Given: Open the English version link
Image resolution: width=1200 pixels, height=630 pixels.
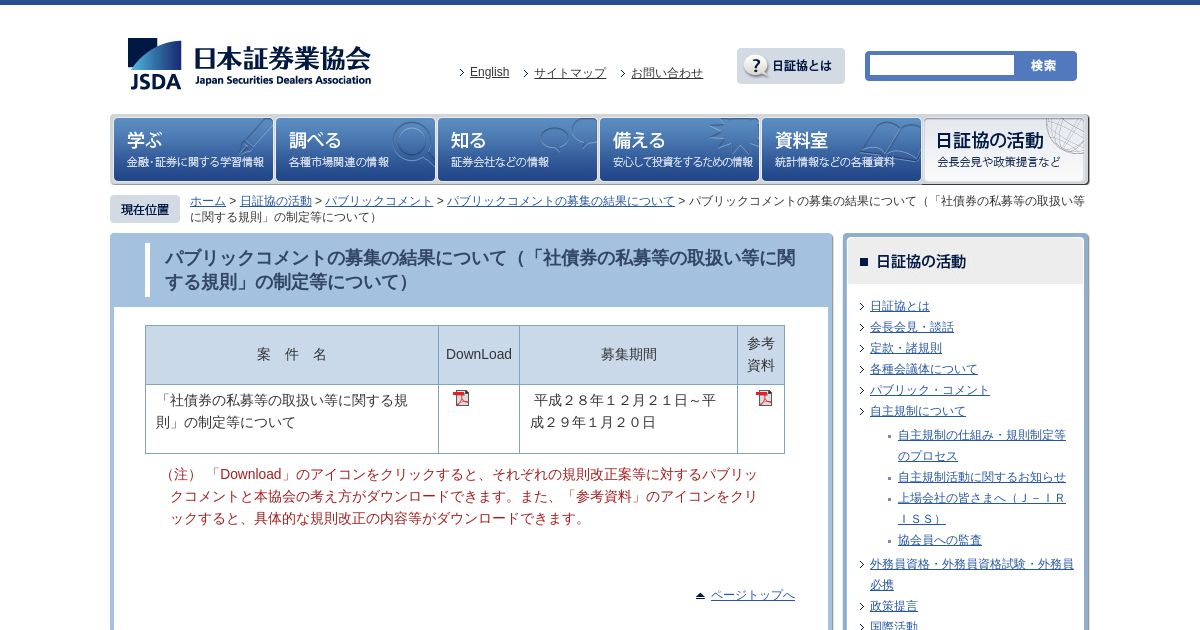Looking at the screenshot, I should click(489, 72).
